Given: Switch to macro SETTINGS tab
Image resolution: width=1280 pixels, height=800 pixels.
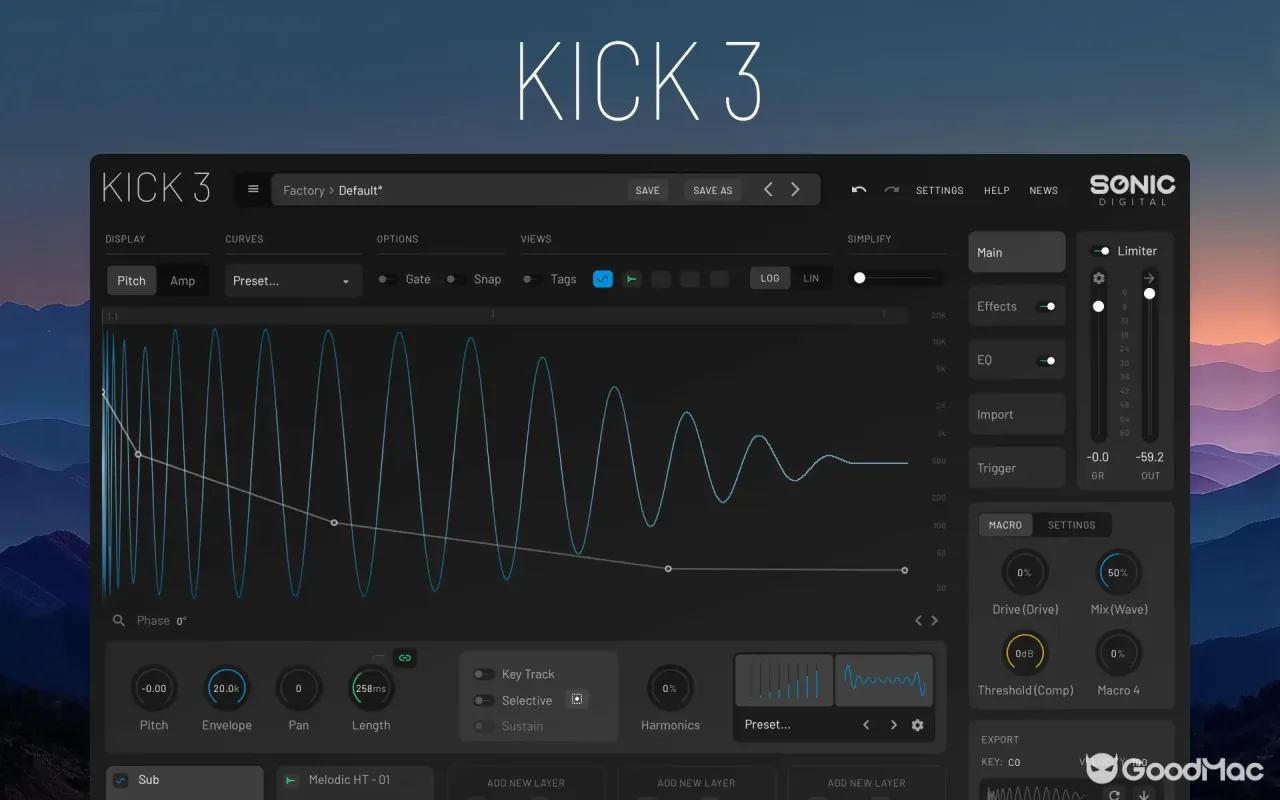Looking at the screenshot, I should click(x=1071, y=525).
